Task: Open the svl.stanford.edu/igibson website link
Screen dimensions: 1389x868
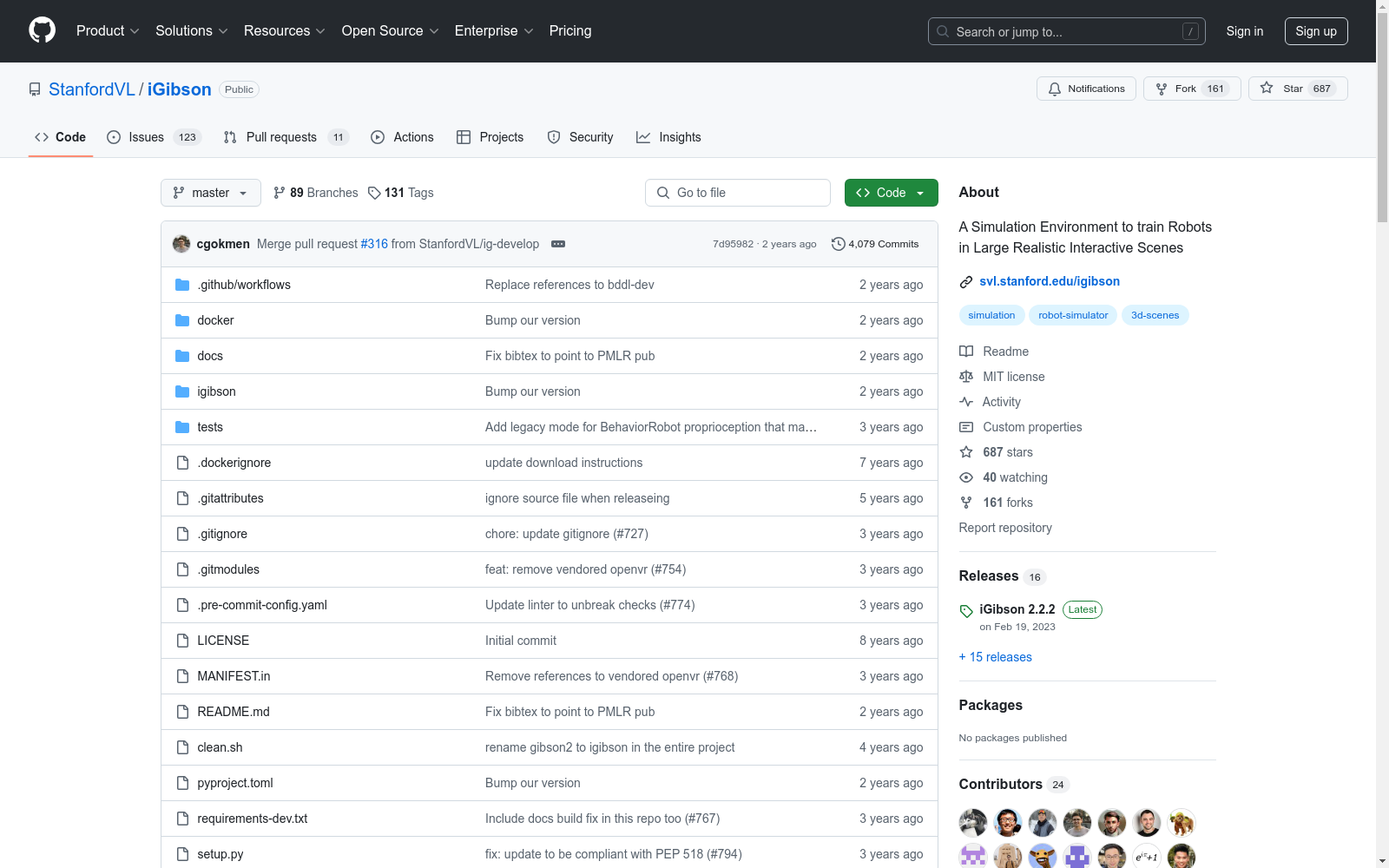Action: [1050, 281]
